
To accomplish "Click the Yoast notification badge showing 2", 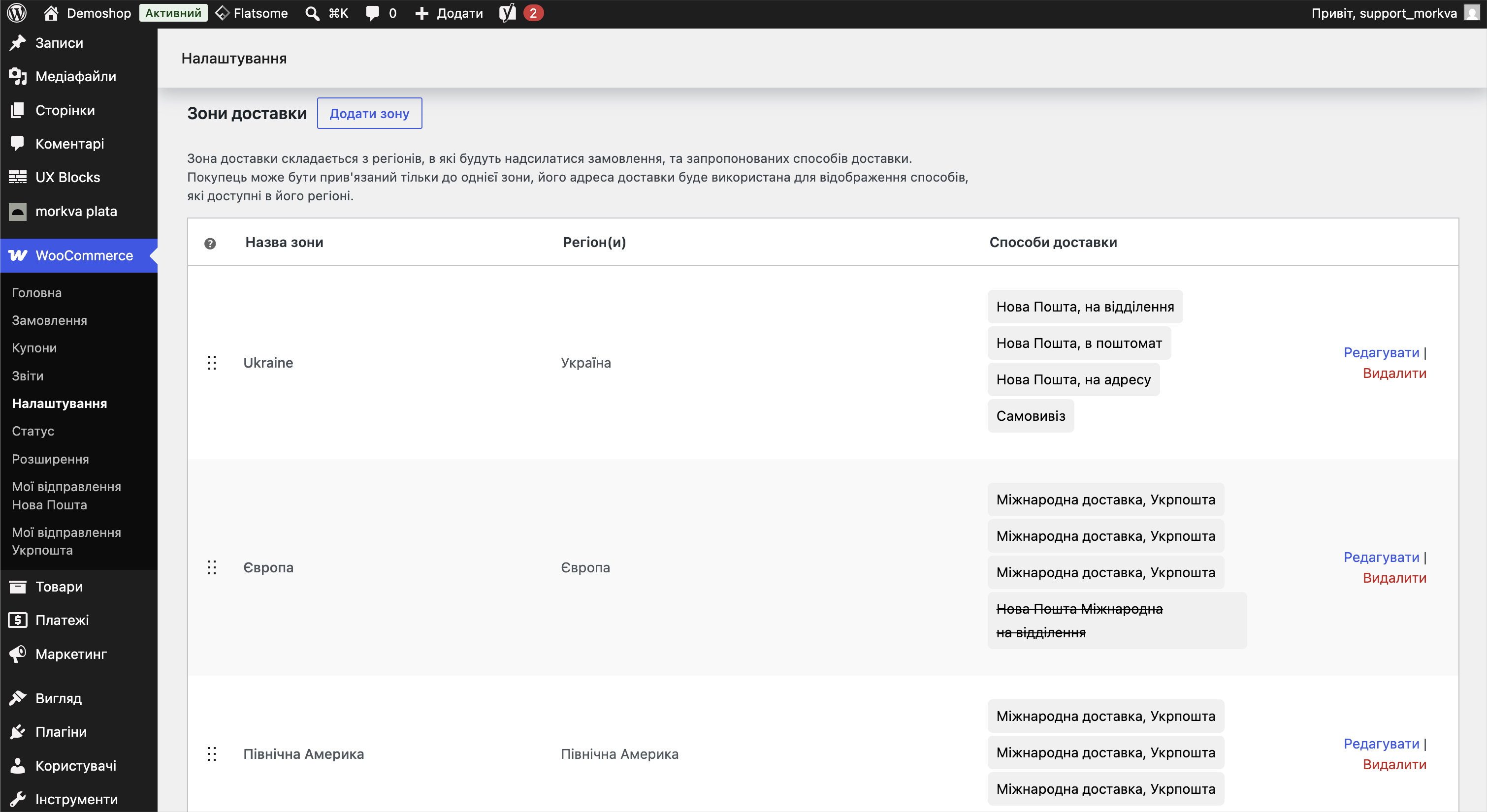I will (533, 13).
